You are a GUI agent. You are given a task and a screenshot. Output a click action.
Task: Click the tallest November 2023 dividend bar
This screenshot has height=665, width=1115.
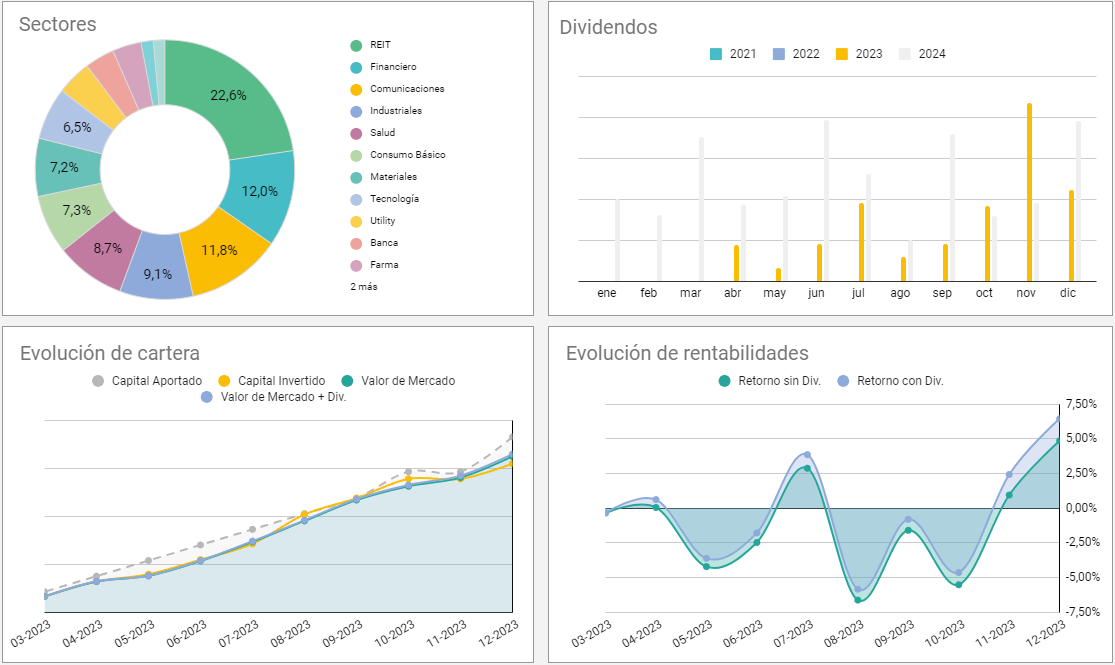click(1029, 192)
